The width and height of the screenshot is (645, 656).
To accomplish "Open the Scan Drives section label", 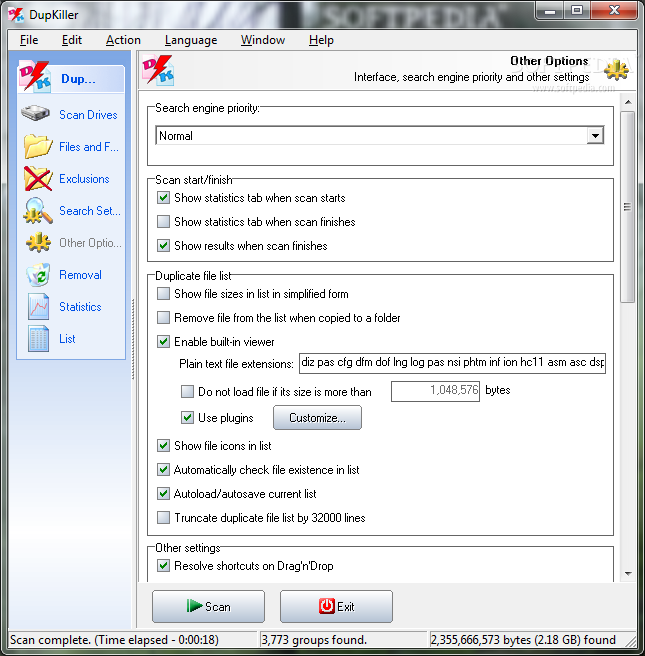I will point(88,115).
